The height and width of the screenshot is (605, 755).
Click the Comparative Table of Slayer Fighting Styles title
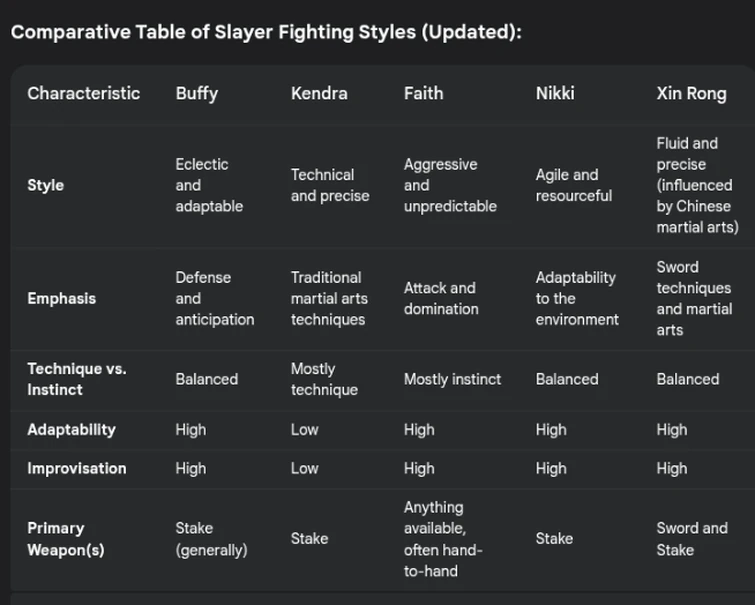[x=266, y=32]
